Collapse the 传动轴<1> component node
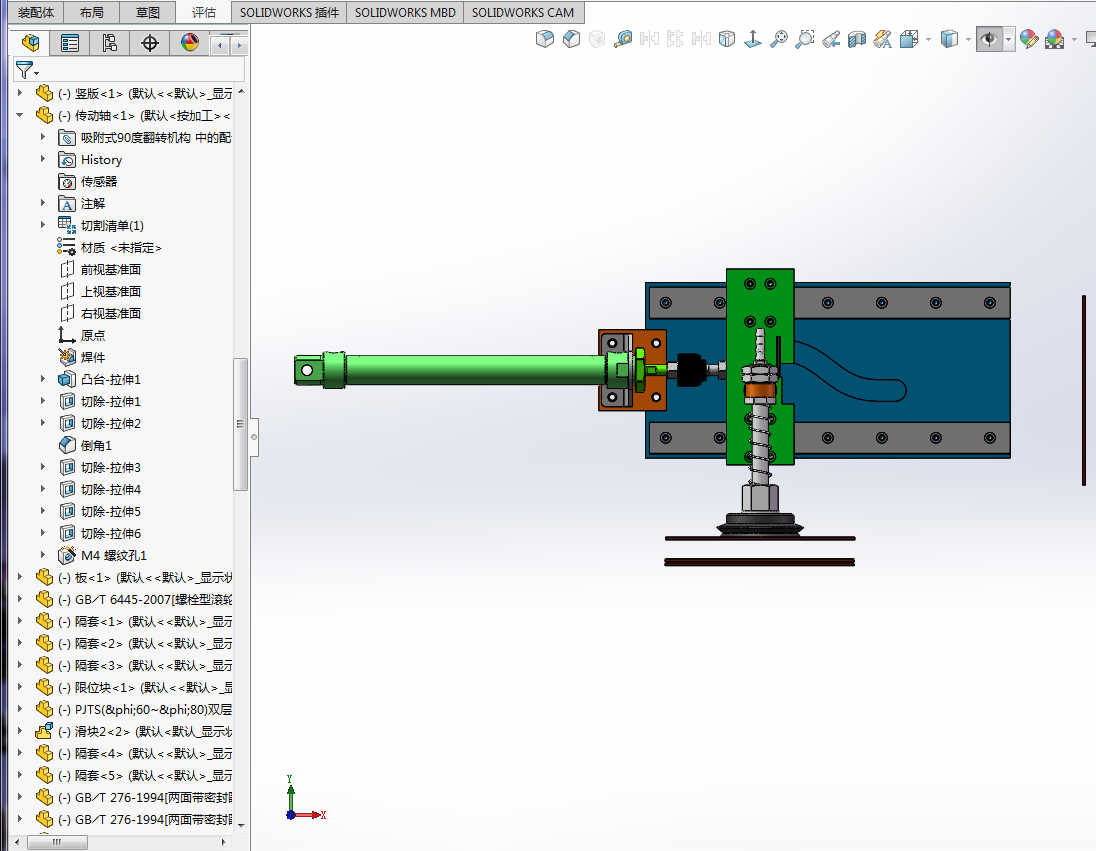Screen dimensions: 1096x851 point(20,115)
